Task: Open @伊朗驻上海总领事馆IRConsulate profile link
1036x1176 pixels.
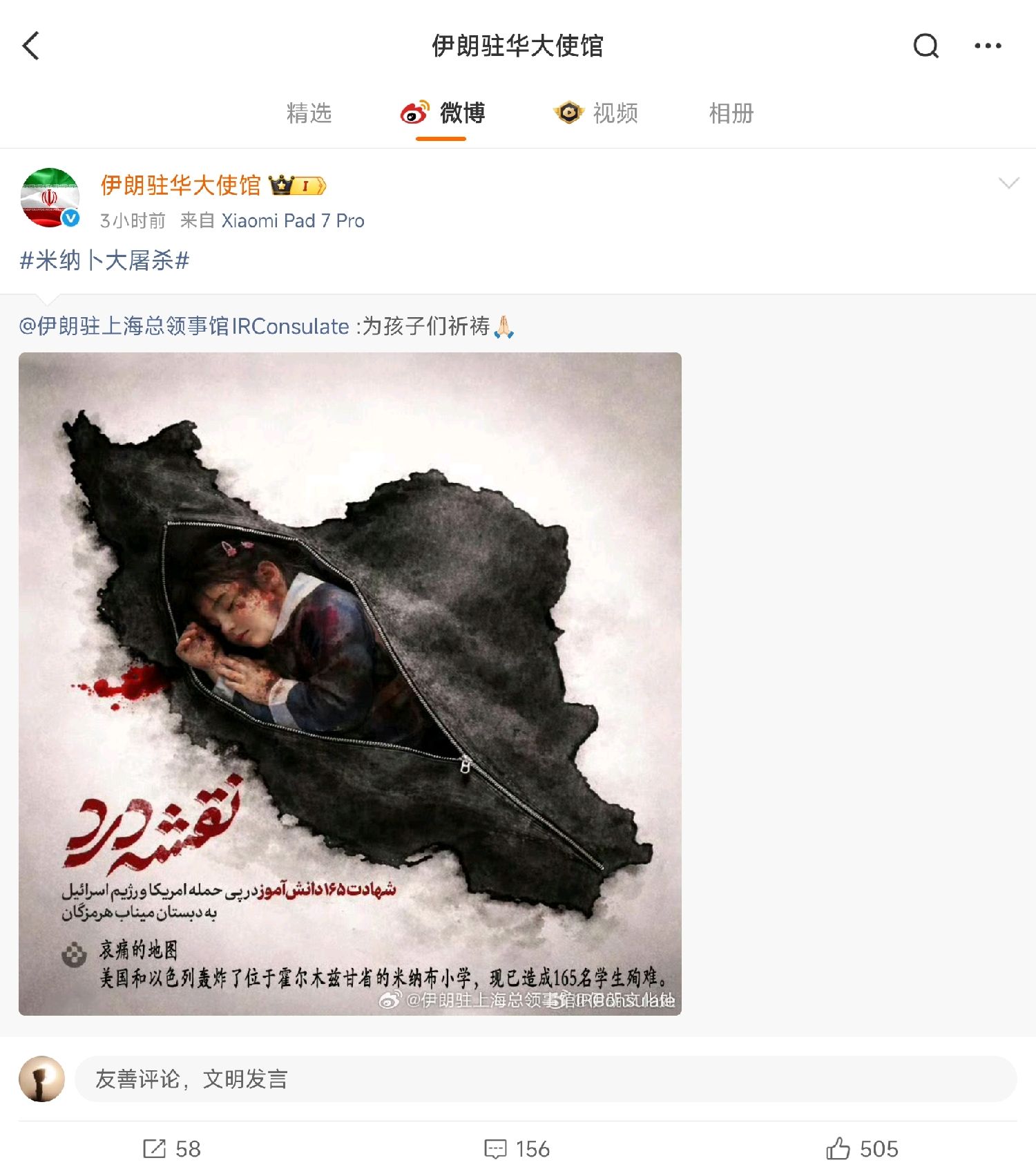Action: tap(184, 326)
